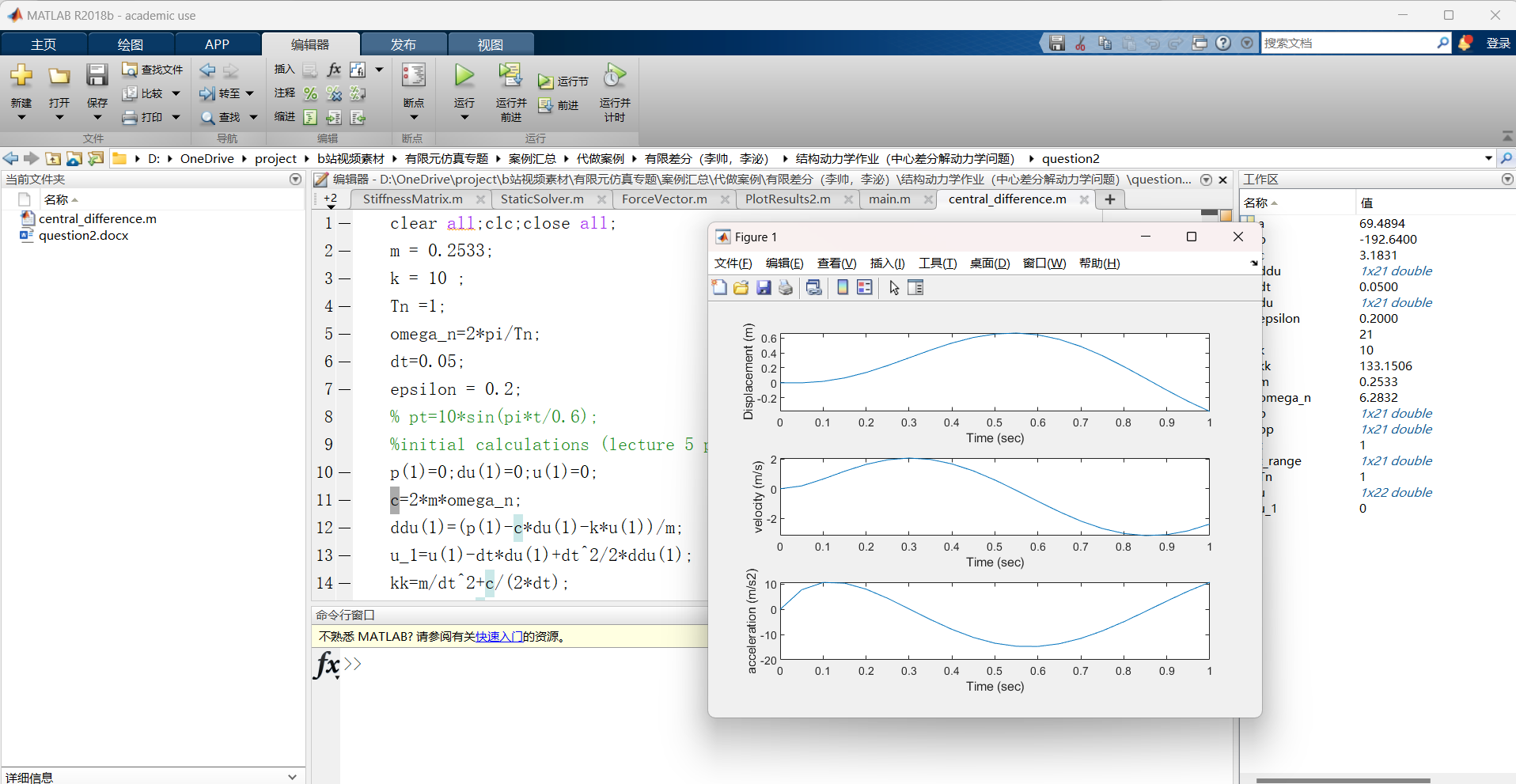Insert a colorbar in Figure 1
The width and height of the screenshot is (1516, 784).
[x=843, y=288]
